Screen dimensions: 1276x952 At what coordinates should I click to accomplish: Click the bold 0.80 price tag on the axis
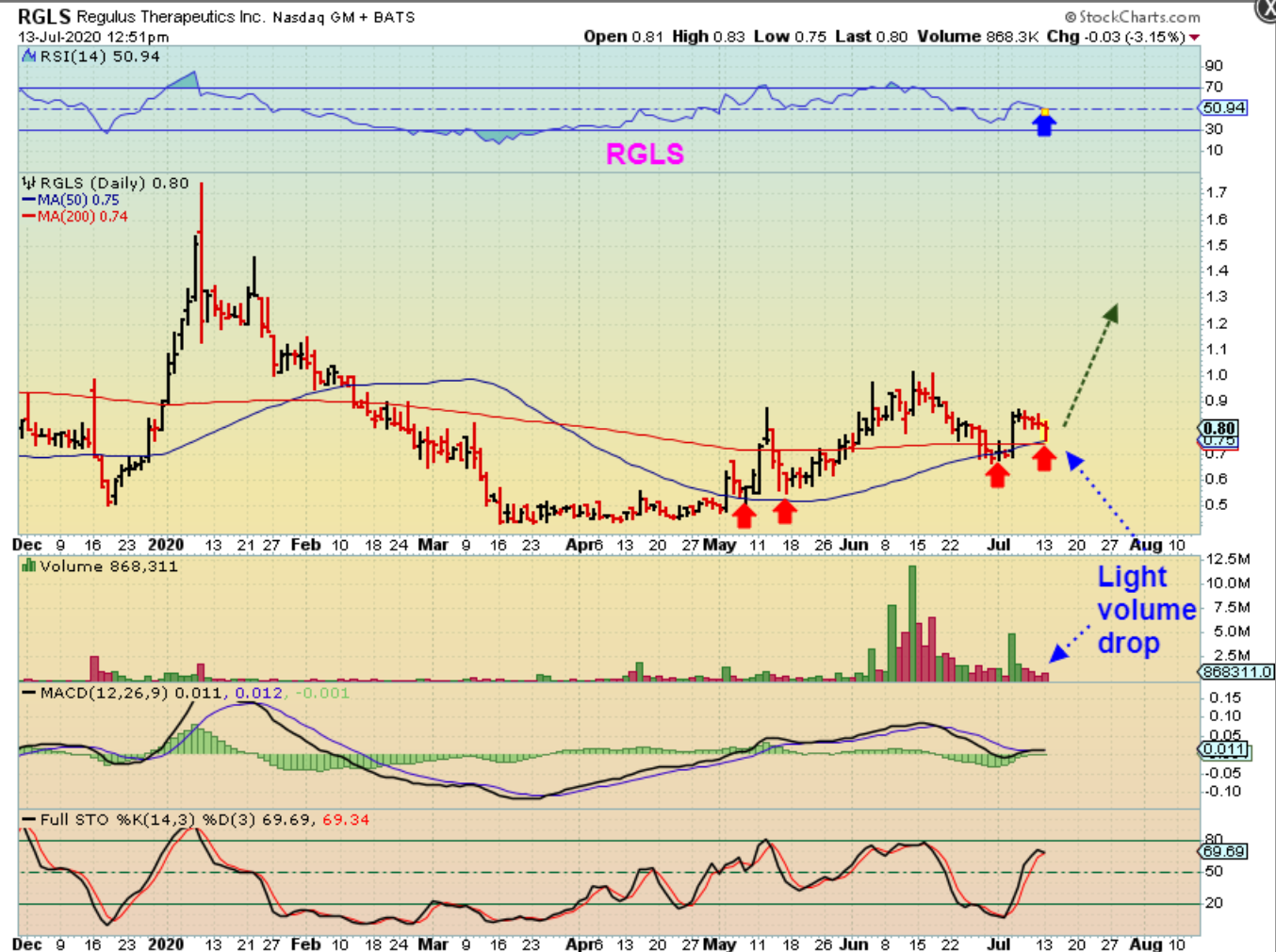(1219, 428)
